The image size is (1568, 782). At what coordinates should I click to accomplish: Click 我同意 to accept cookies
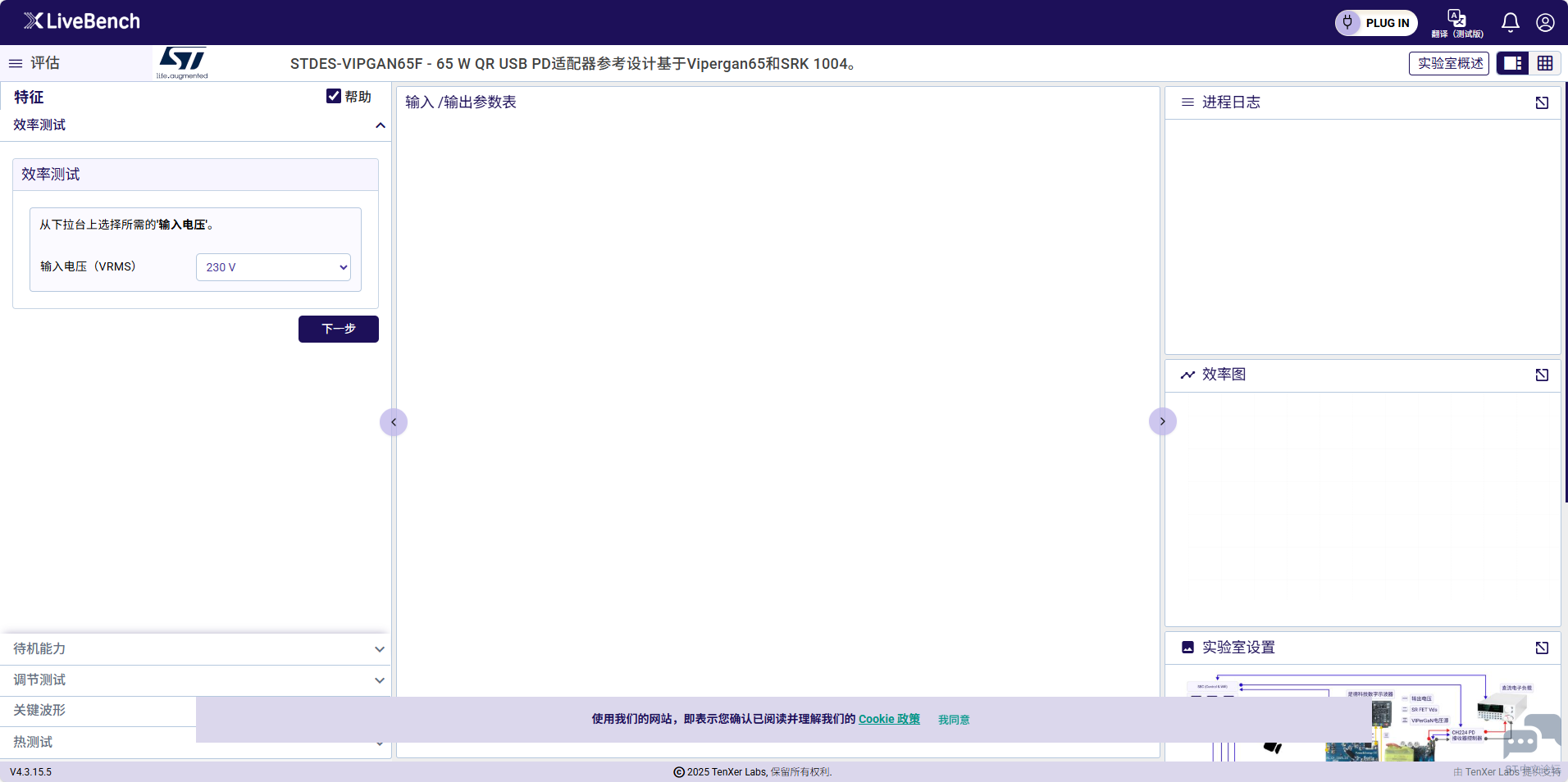(954, 720)
